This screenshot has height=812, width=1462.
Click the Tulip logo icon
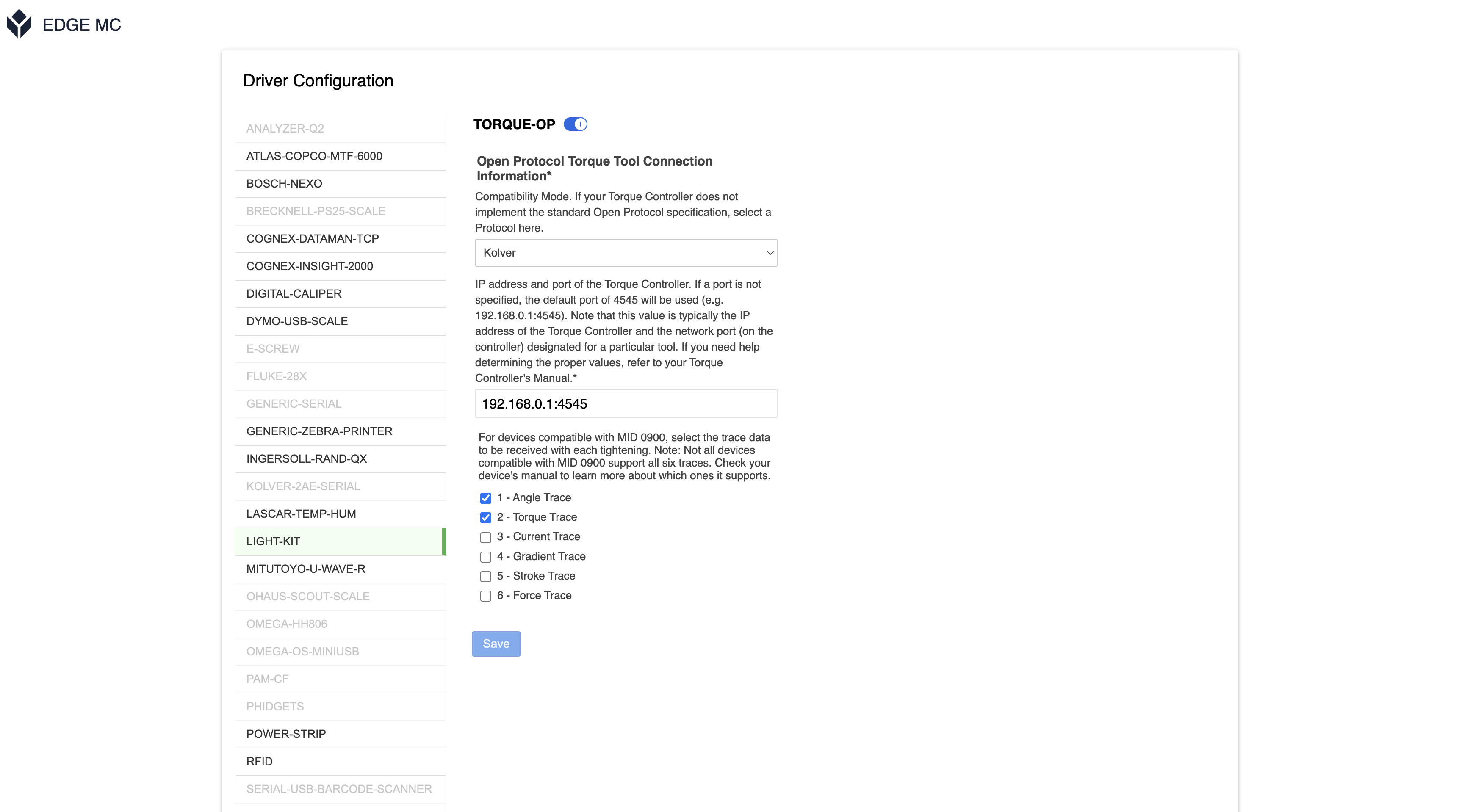point(19,24)
